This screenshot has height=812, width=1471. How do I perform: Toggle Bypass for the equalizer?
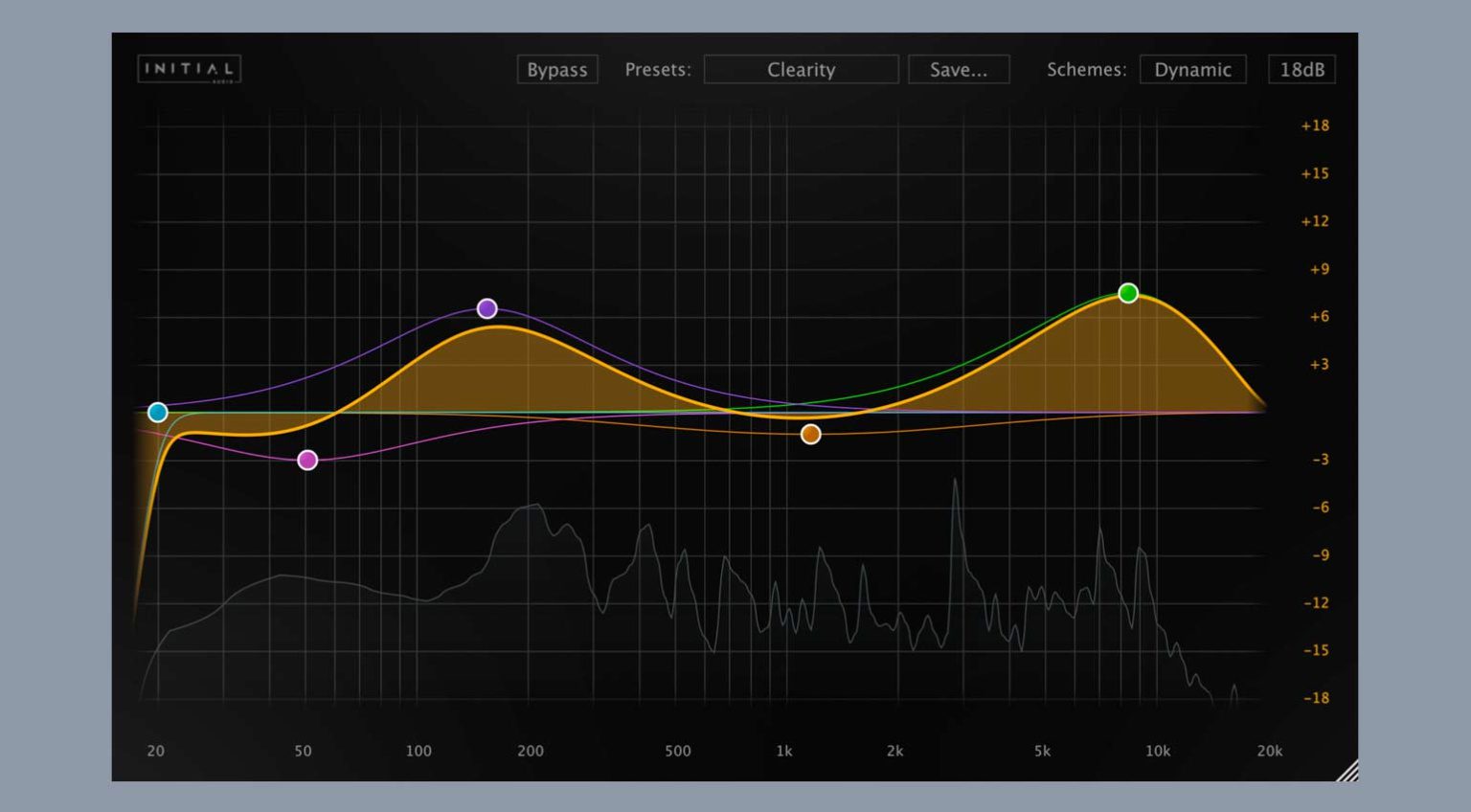point(557,69)
